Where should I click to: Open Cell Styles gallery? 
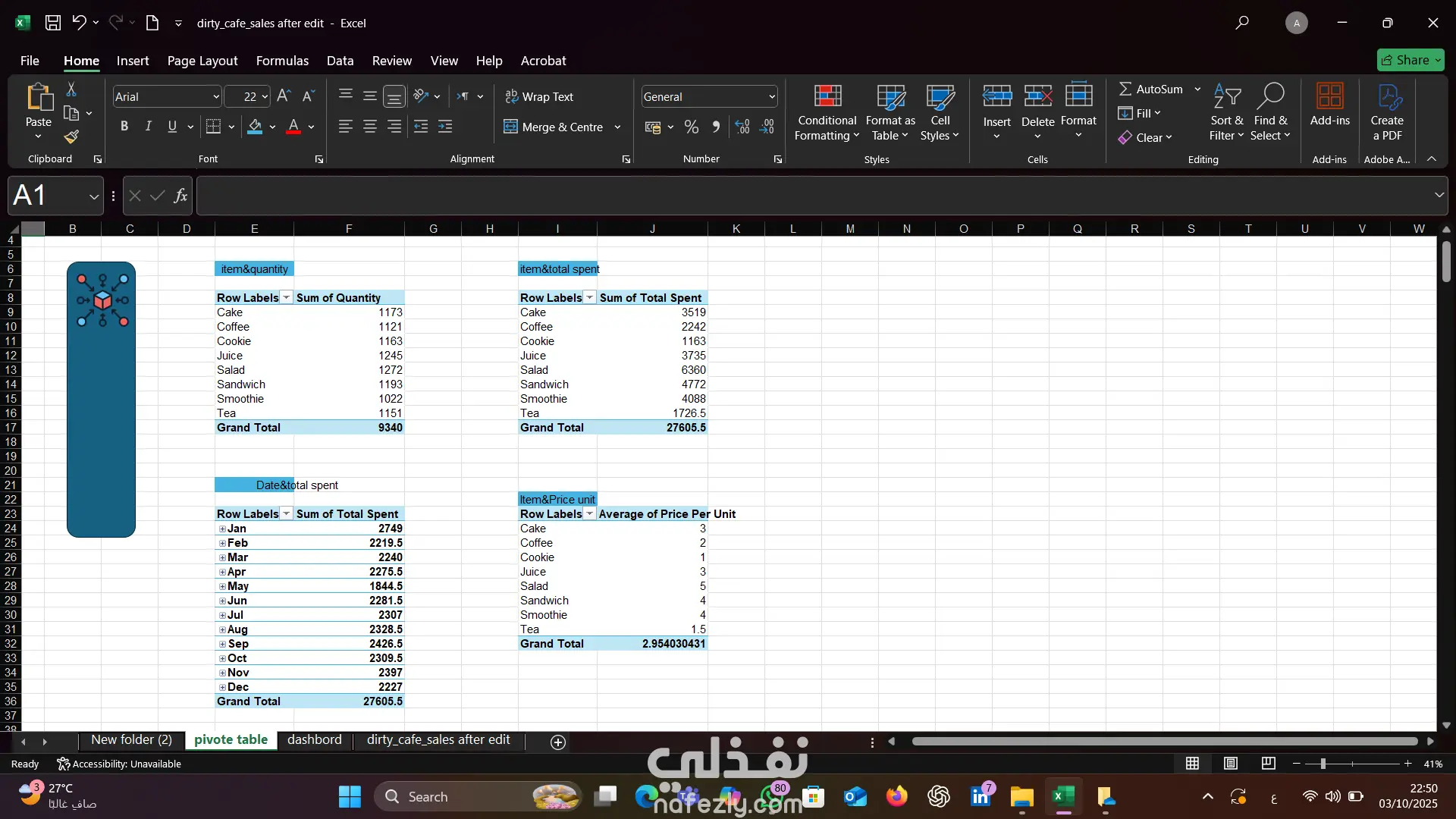[940, 112]
